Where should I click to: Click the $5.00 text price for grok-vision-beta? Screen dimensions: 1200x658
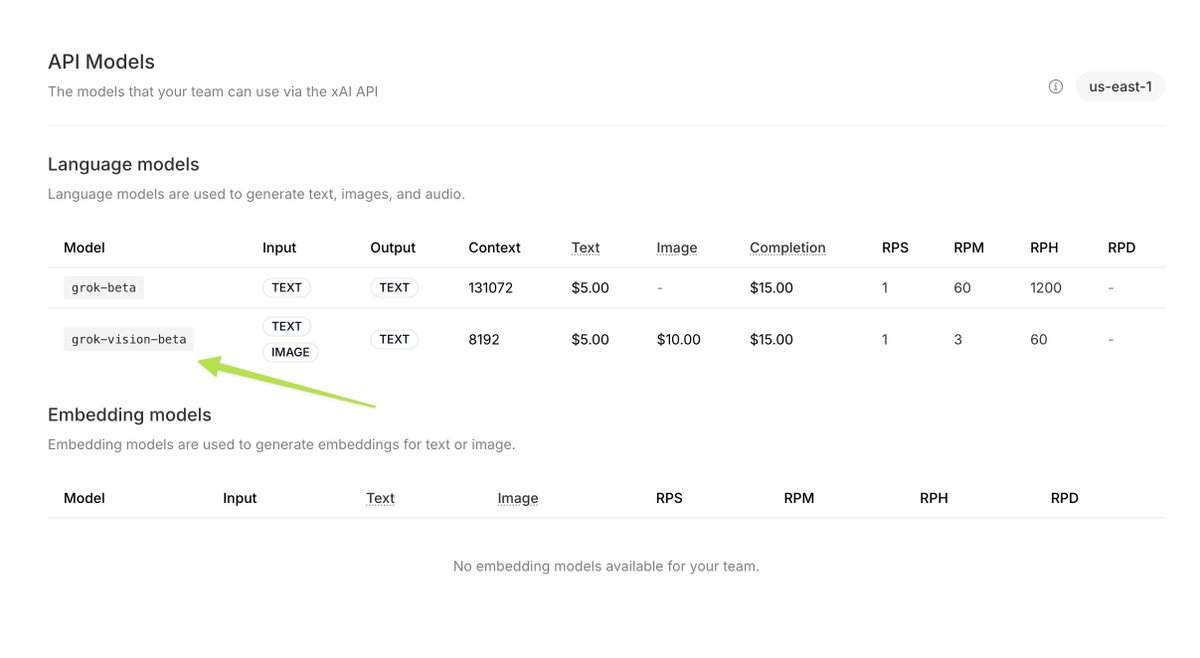[590, 340]
